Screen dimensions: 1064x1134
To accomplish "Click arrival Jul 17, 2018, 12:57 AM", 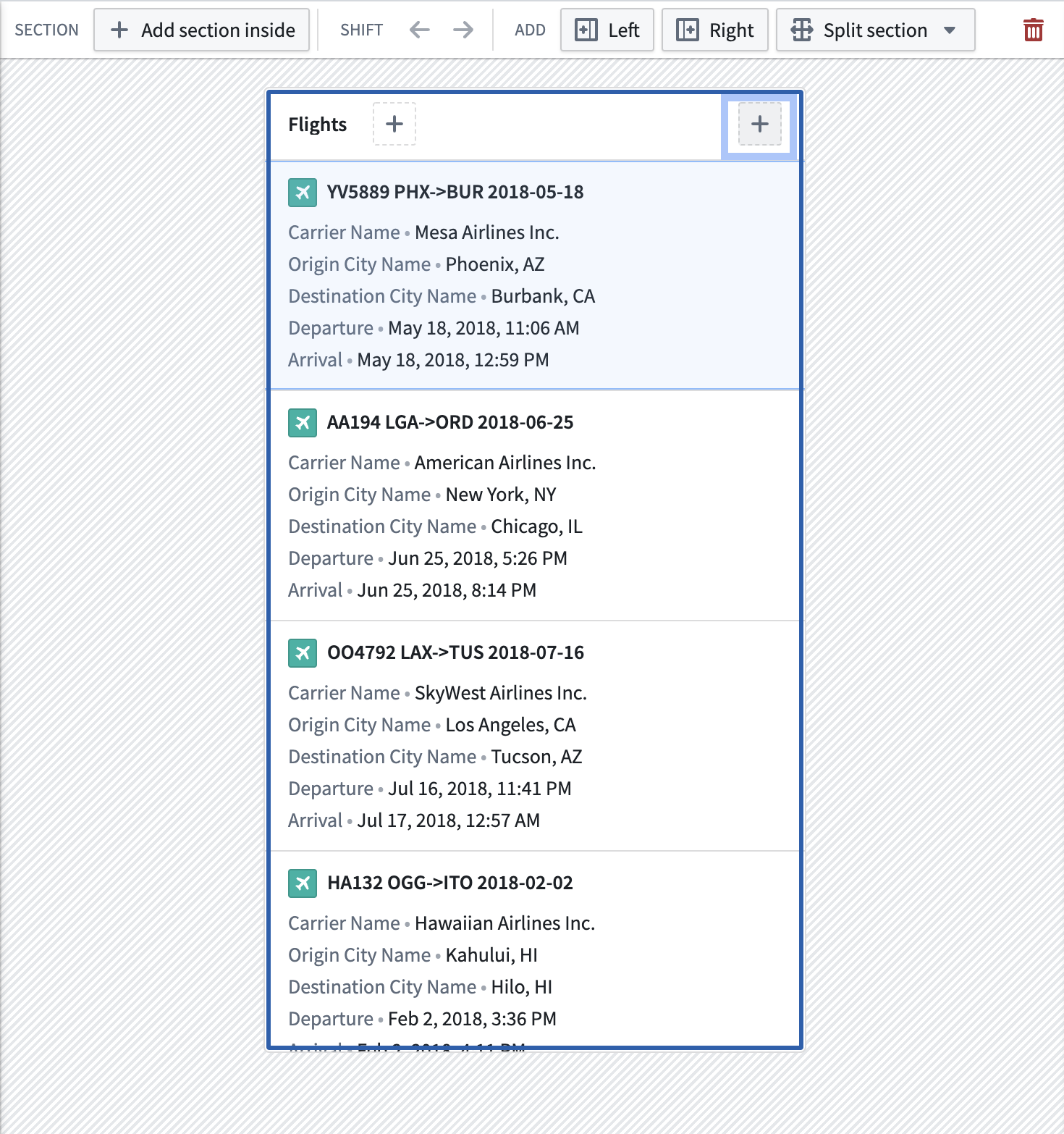I will (449, 820).
